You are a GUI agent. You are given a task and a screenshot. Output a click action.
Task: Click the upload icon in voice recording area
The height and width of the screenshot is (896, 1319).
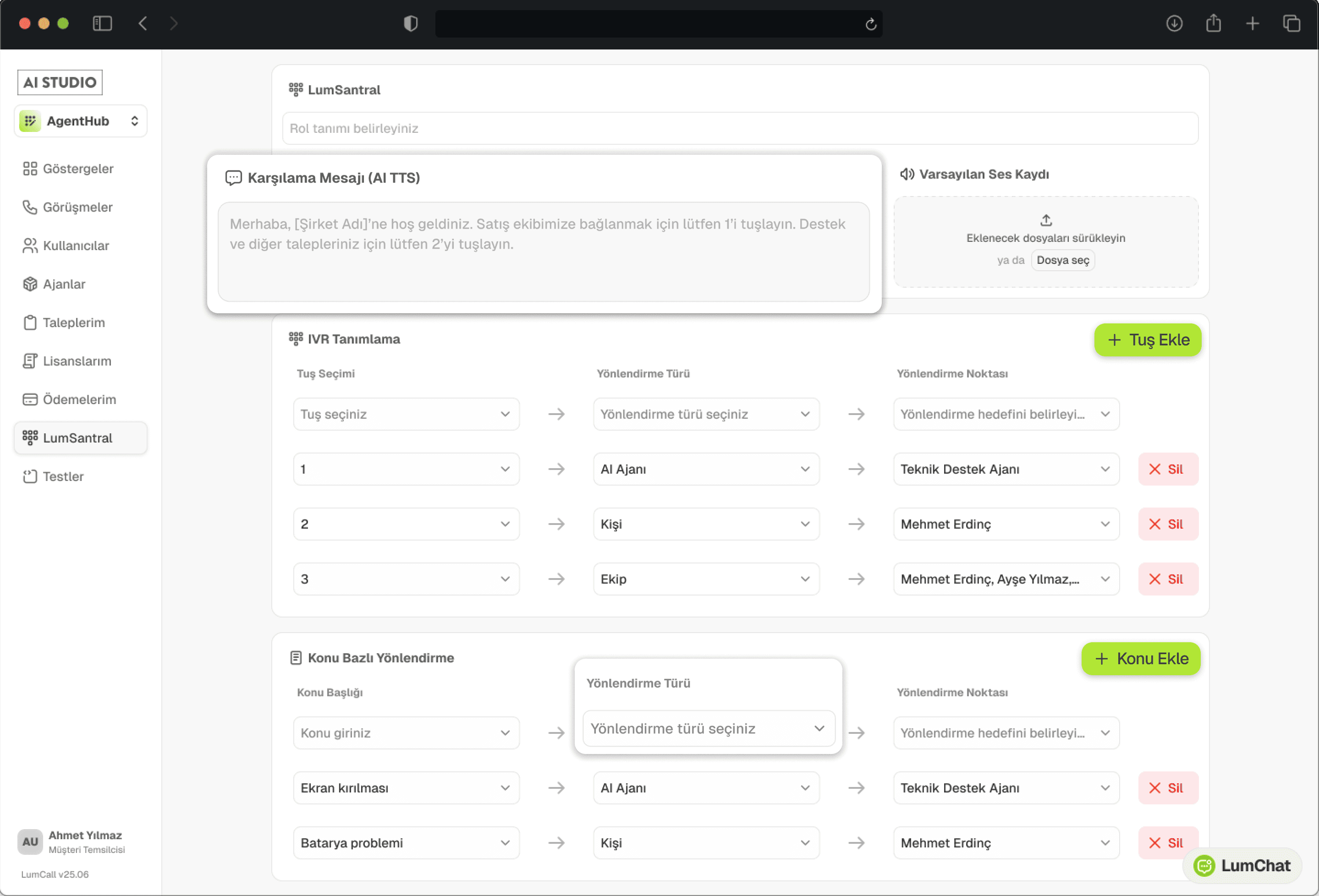click(1045, 220)
